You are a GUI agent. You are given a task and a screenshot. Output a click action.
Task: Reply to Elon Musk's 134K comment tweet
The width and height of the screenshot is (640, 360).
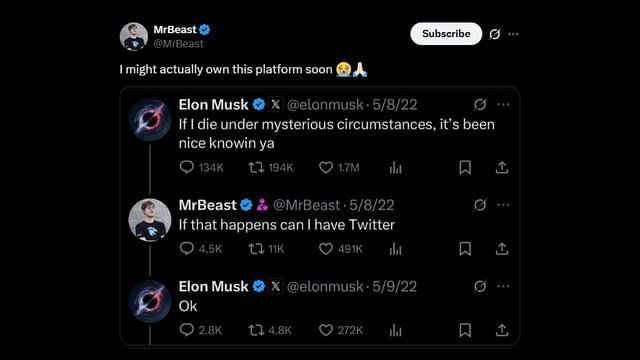click(187, 167)
